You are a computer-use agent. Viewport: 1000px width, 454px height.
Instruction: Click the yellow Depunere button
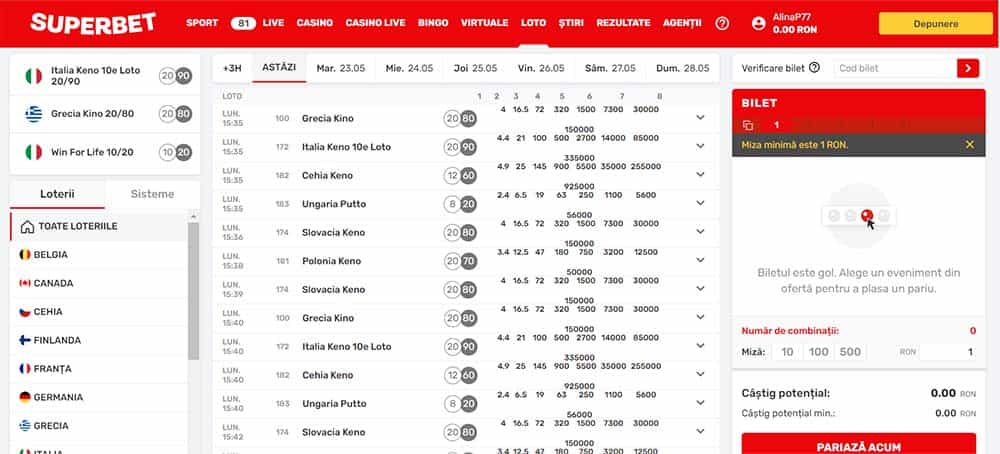coord(936,24)
